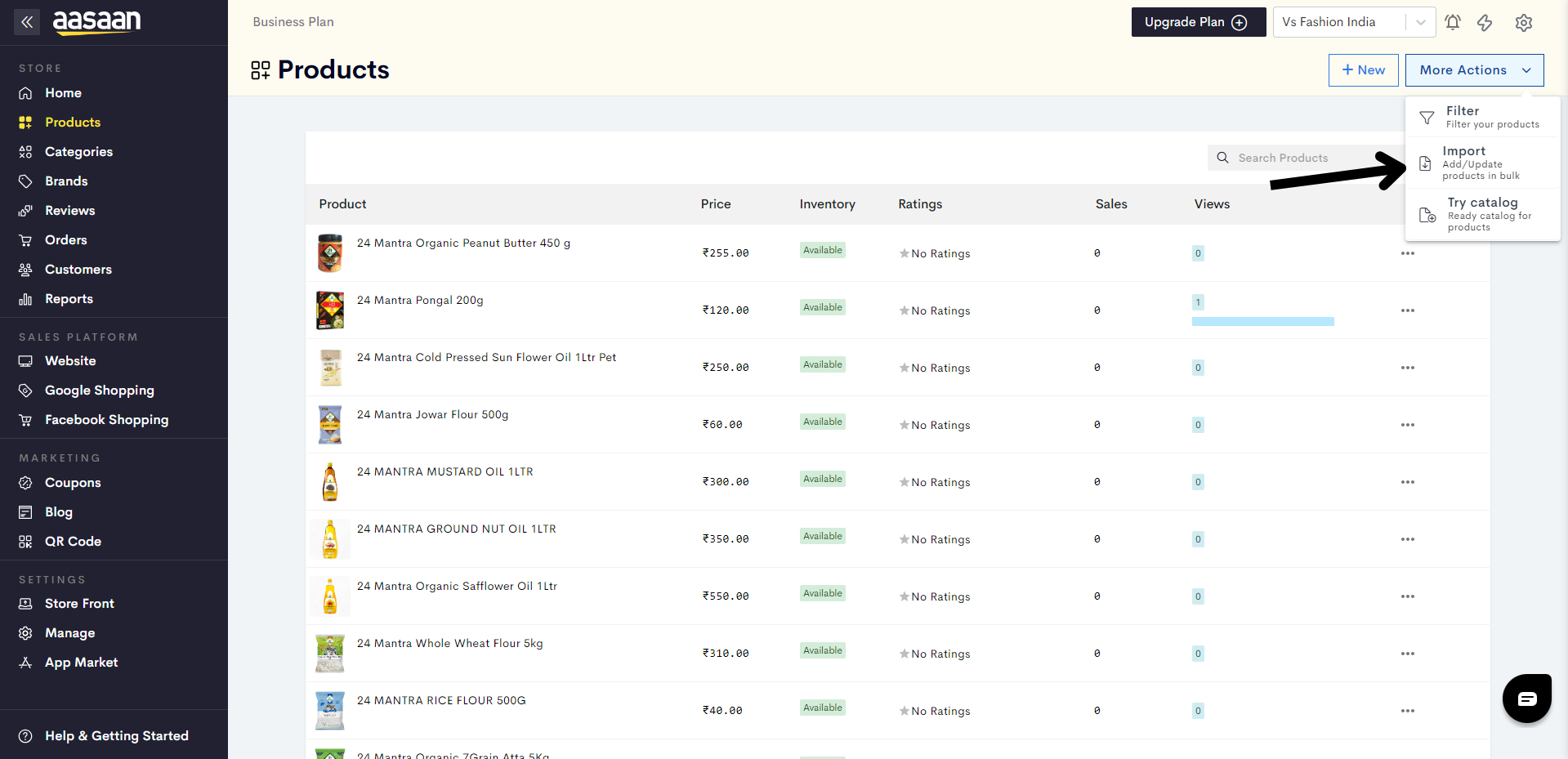Screen dimensions: 1568x759
Task: Click the aasaan logo
Action: pos(96,22)
